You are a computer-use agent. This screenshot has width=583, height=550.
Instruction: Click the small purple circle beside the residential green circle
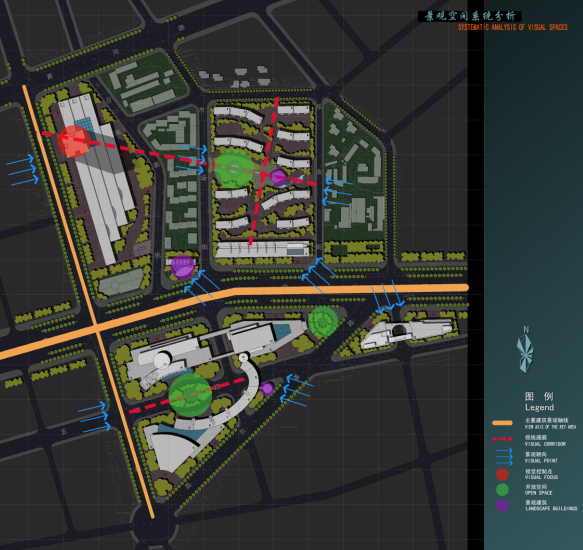(x=278, y=177)
